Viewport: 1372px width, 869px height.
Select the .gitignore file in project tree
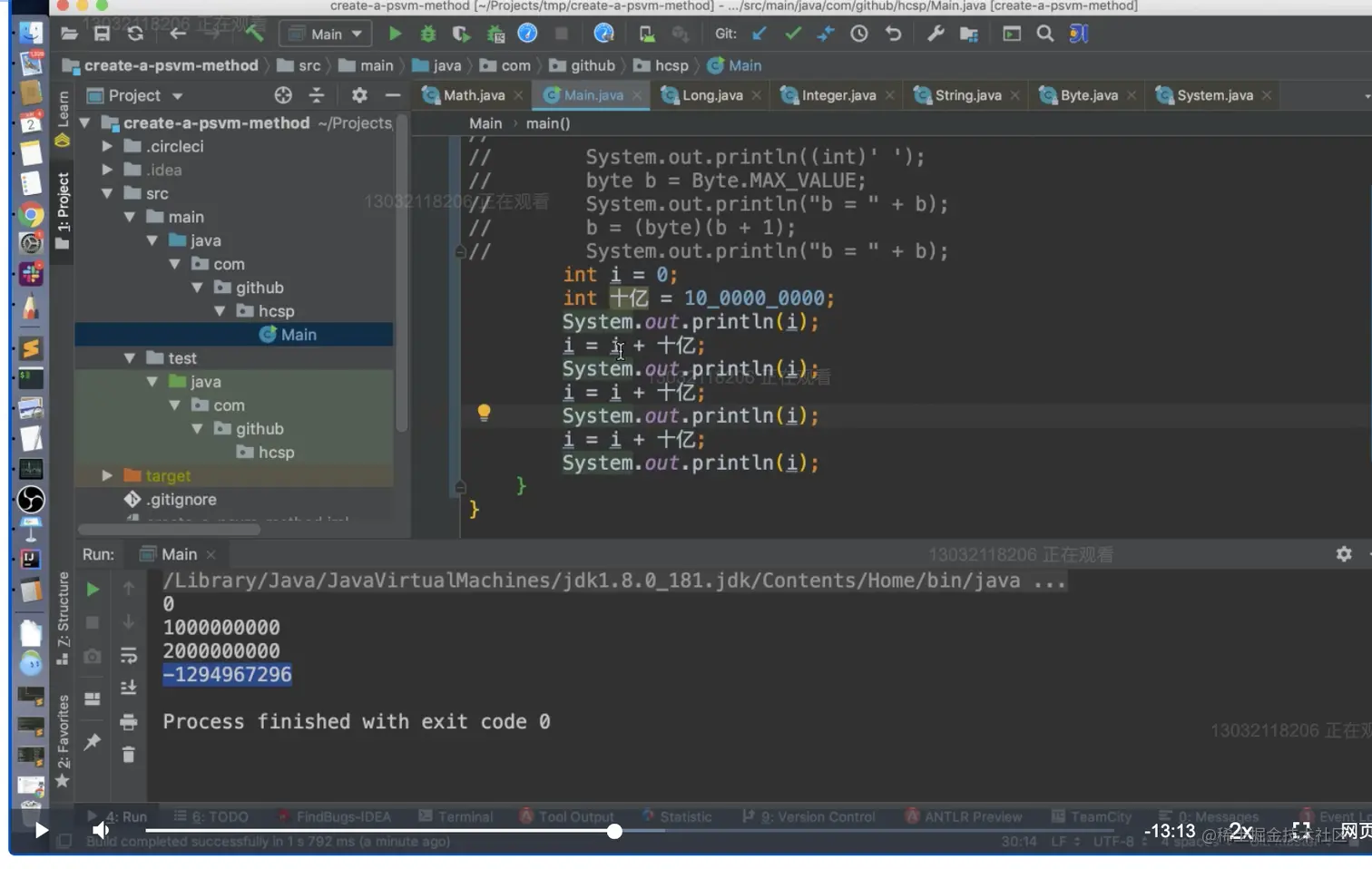pos(181,500)
